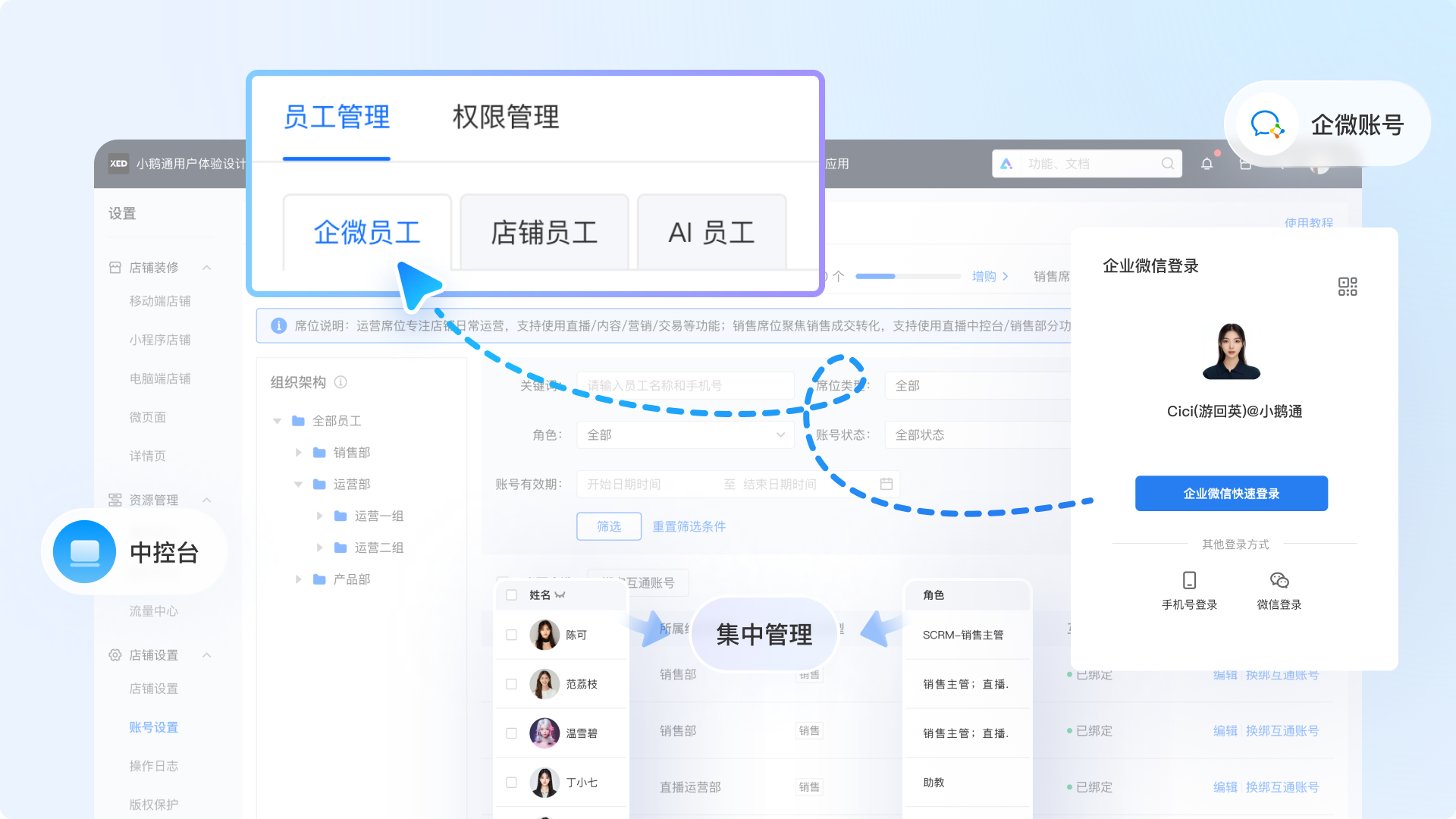Click the phone login icon
This screenshot has height=819, width=1456.
(1189, 580)
